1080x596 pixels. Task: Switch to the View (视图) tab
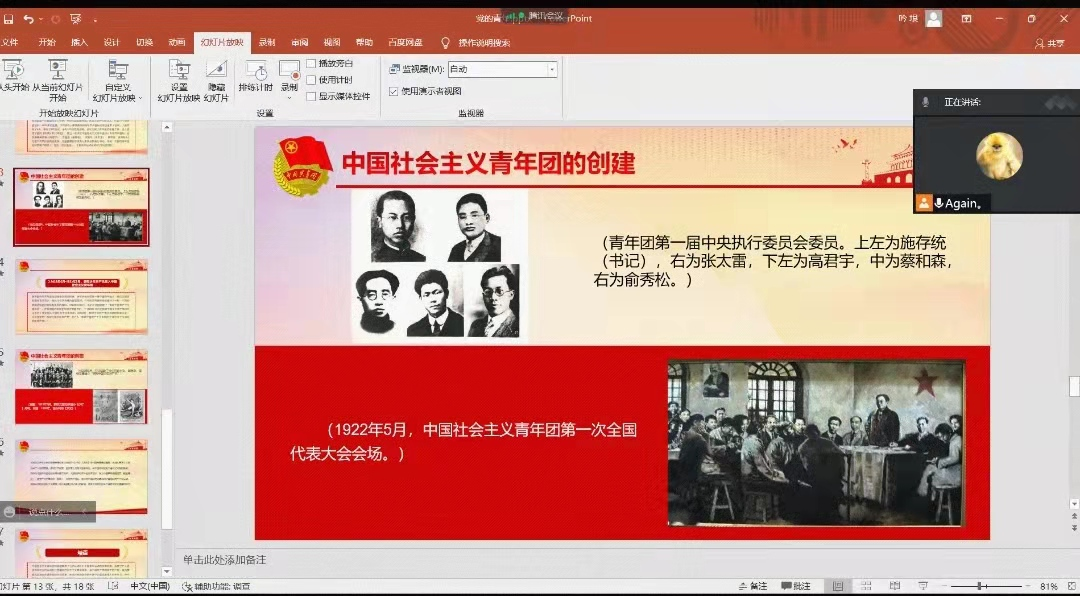click(332, 43)
